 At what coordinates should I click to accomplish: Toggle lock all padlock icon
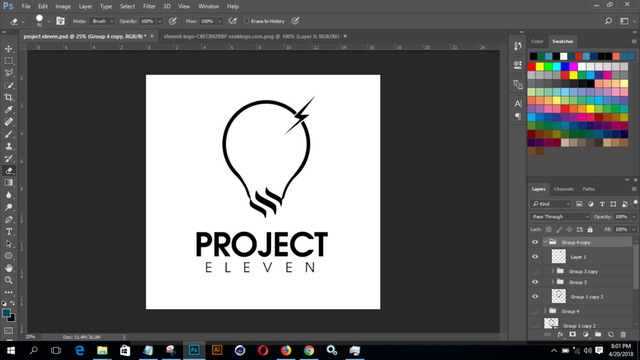(590, 230)
